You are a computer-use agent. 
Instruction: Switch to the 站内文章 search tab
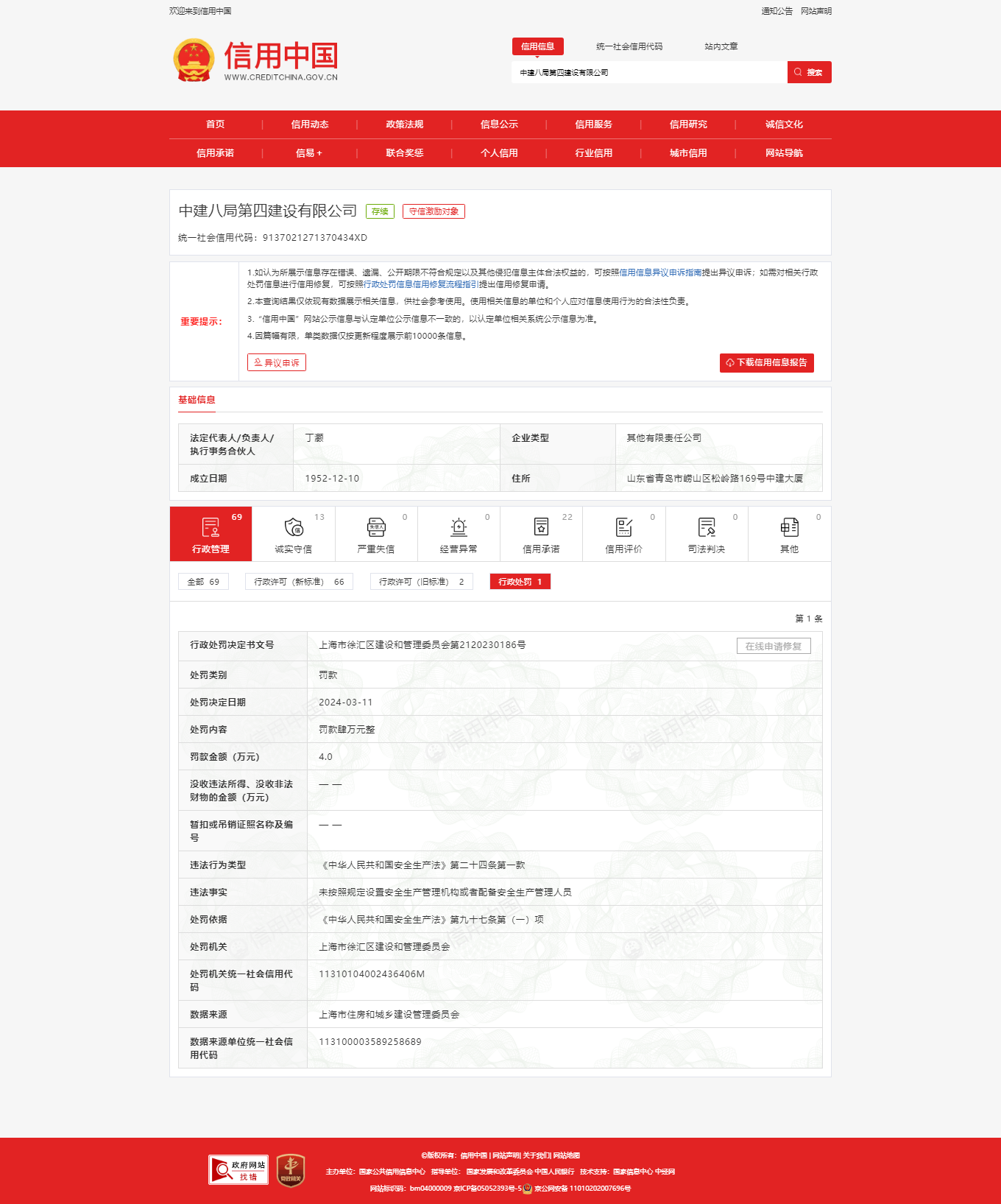point(721,46)
